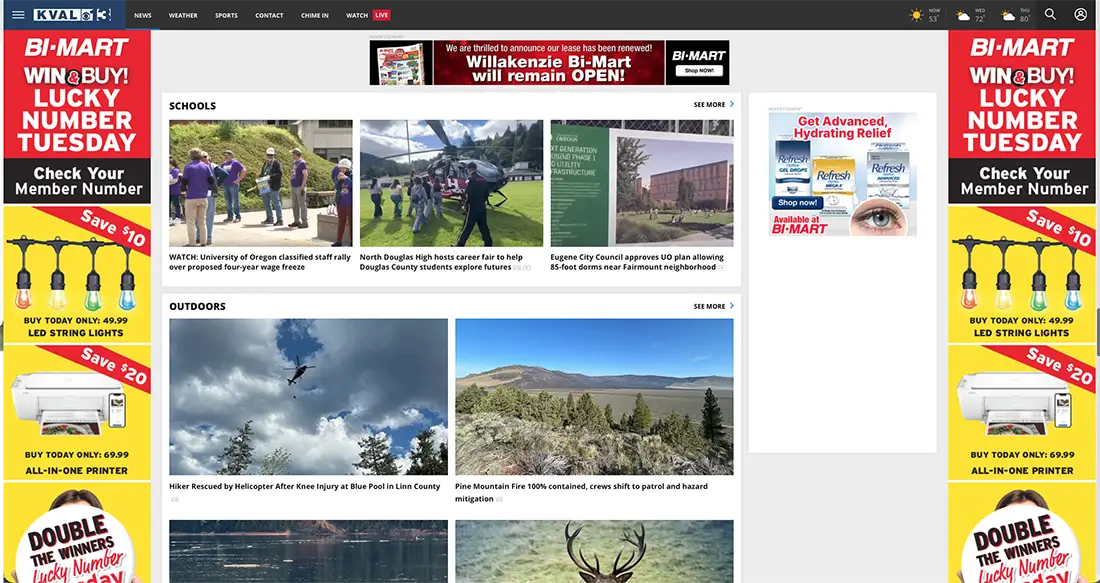
Task: Click Shop NOW button in top banner
Action: 699,71
